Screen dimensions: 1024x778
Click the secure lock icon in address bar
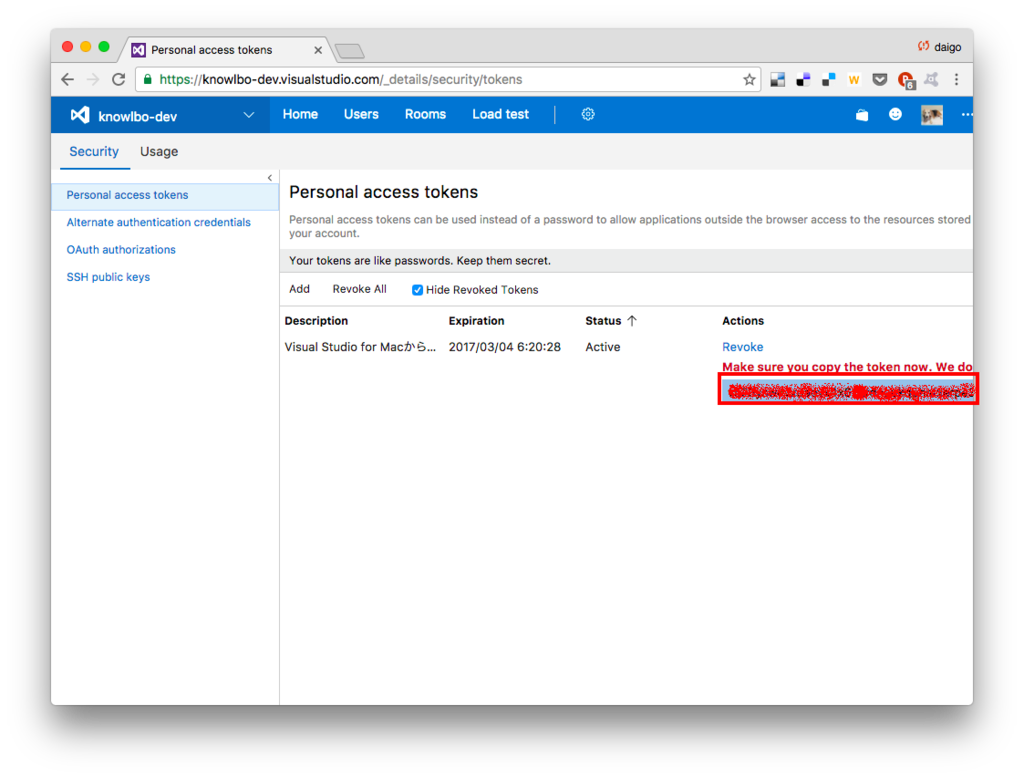148,80
